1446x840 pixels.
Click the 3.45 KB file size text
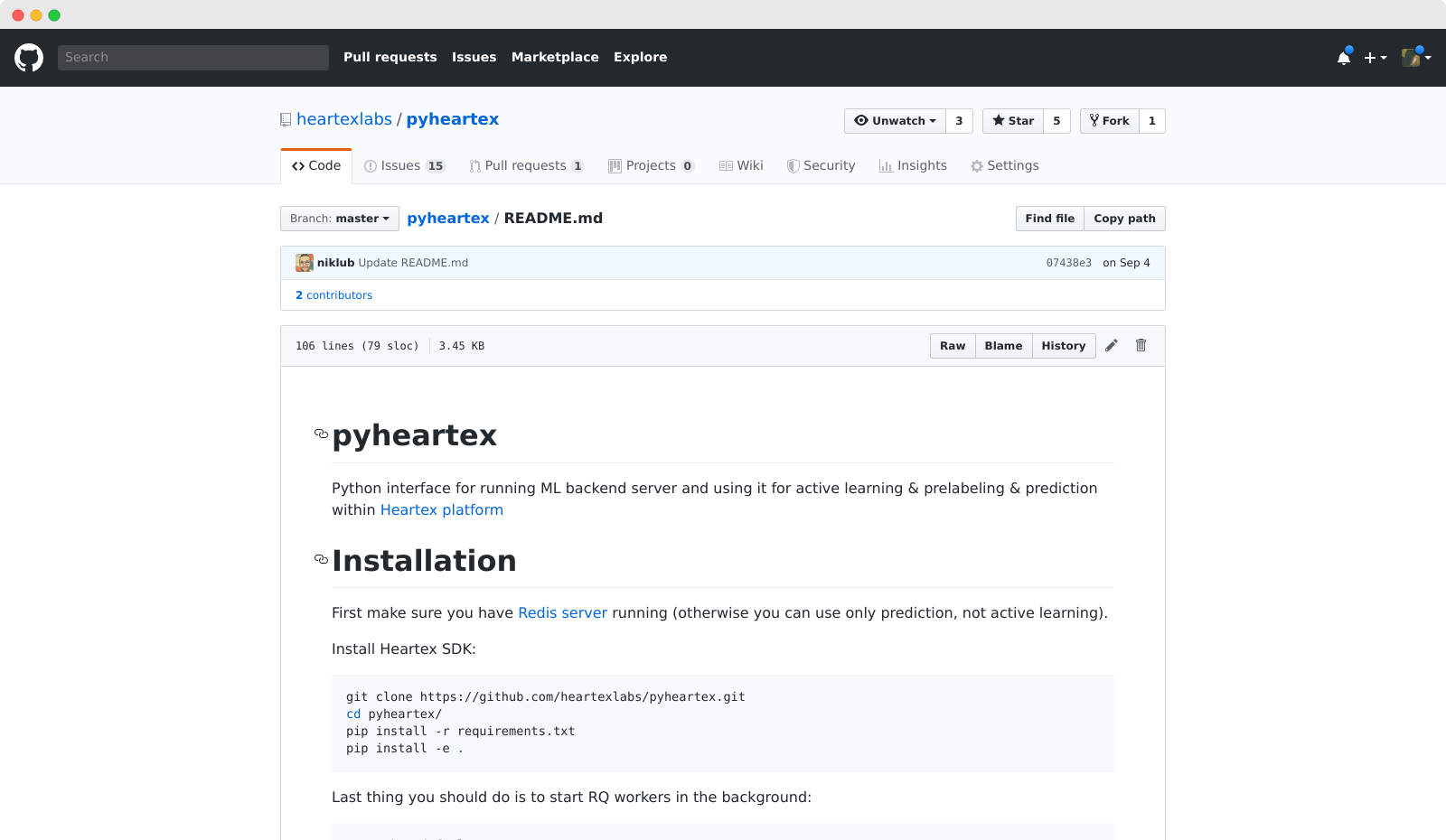coord(462,346)
